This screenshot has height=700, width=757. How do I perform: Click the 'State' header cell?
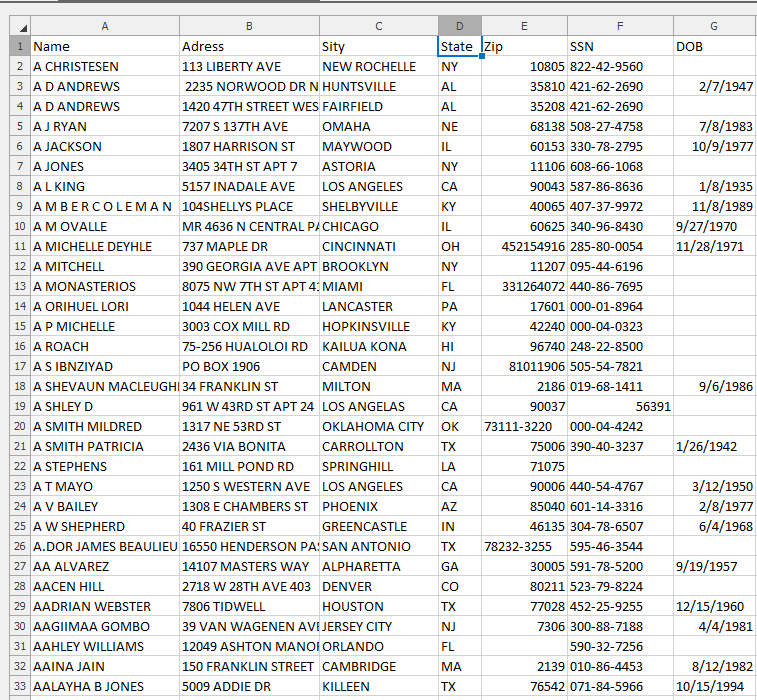459,46
